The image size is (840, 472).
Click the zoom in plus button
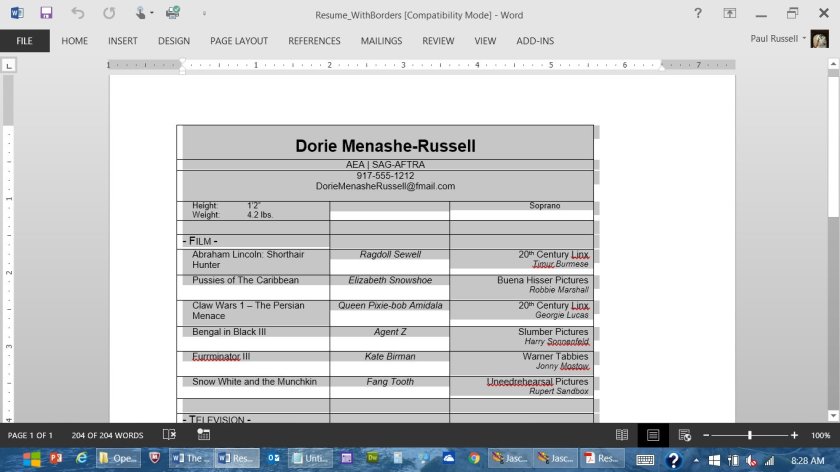click(794, 435)
